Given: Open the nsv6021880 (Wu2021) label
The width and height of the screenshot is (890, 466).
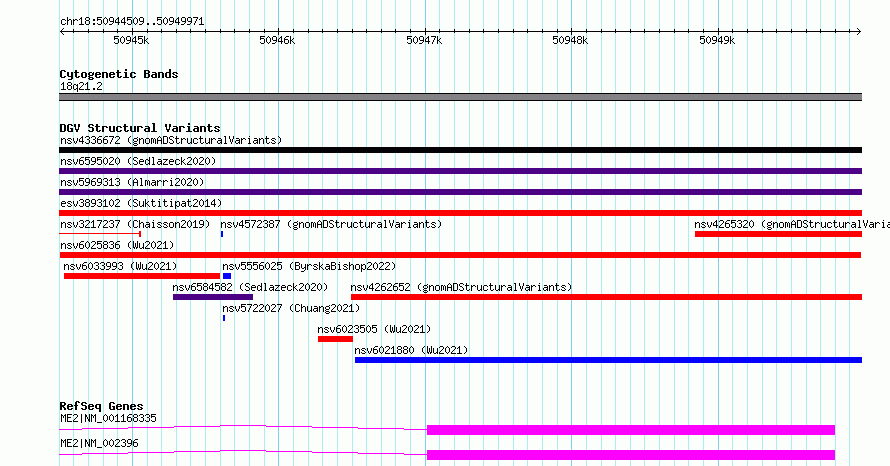Looking at the screenshot, I should (411, 350).
